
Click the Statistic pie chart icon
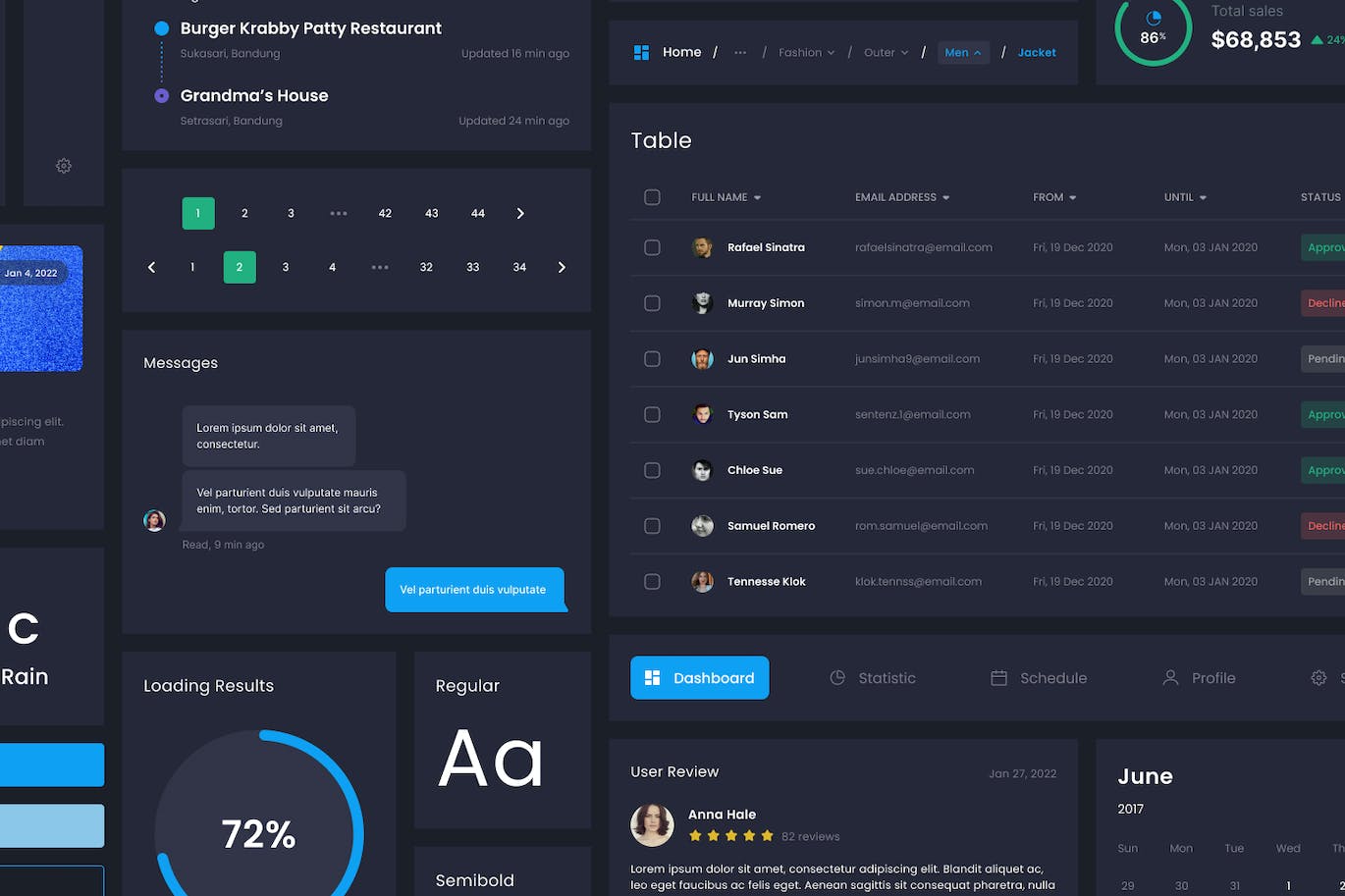(x=837, y=678)
